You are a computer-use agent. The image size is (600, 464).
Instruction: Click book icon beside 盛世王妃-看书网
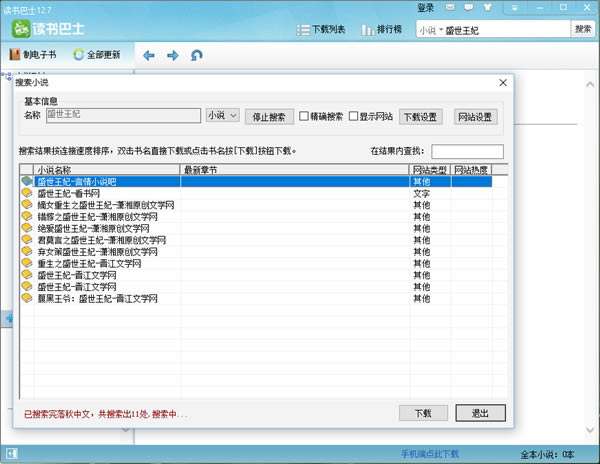pos(27,192)
